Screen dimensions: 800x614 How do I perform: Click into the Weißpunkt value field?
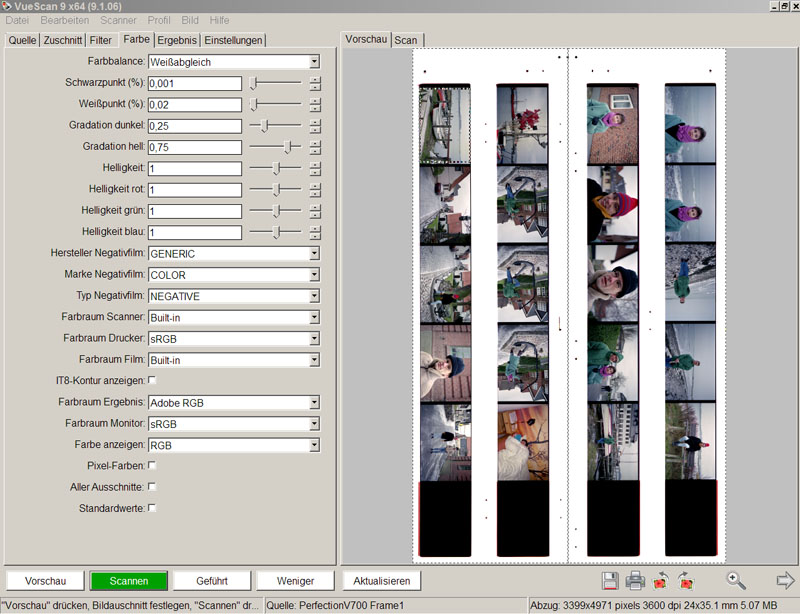point(194,105)
